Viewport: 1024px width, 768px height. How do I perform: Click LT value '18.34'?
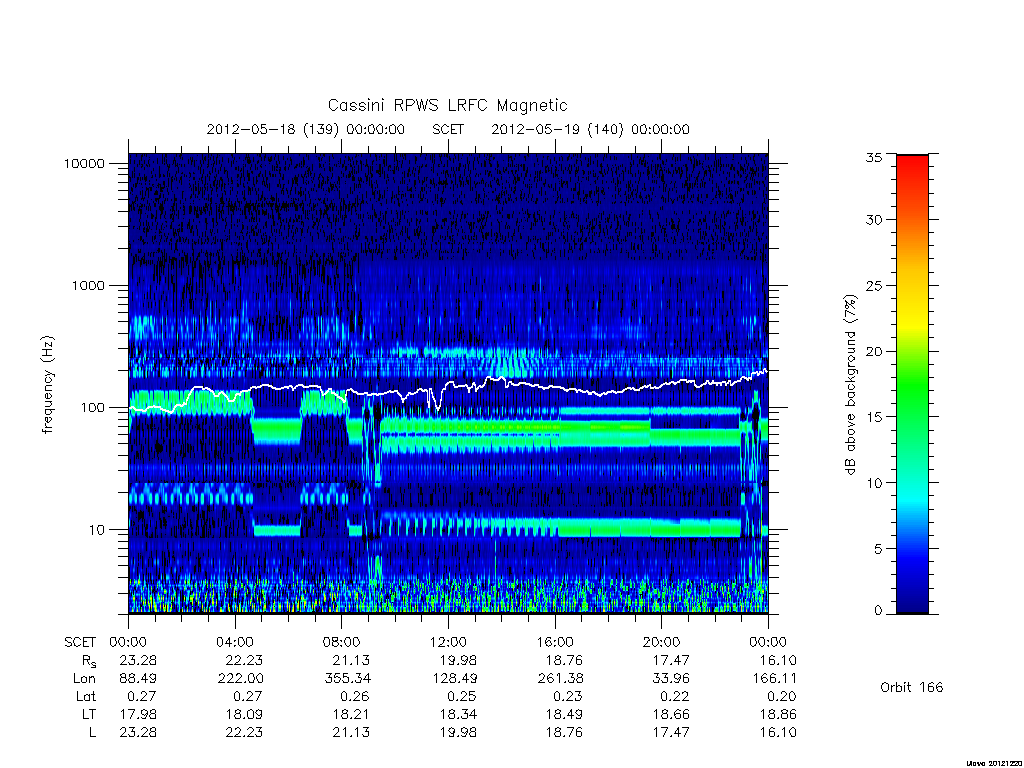point(458,714)
